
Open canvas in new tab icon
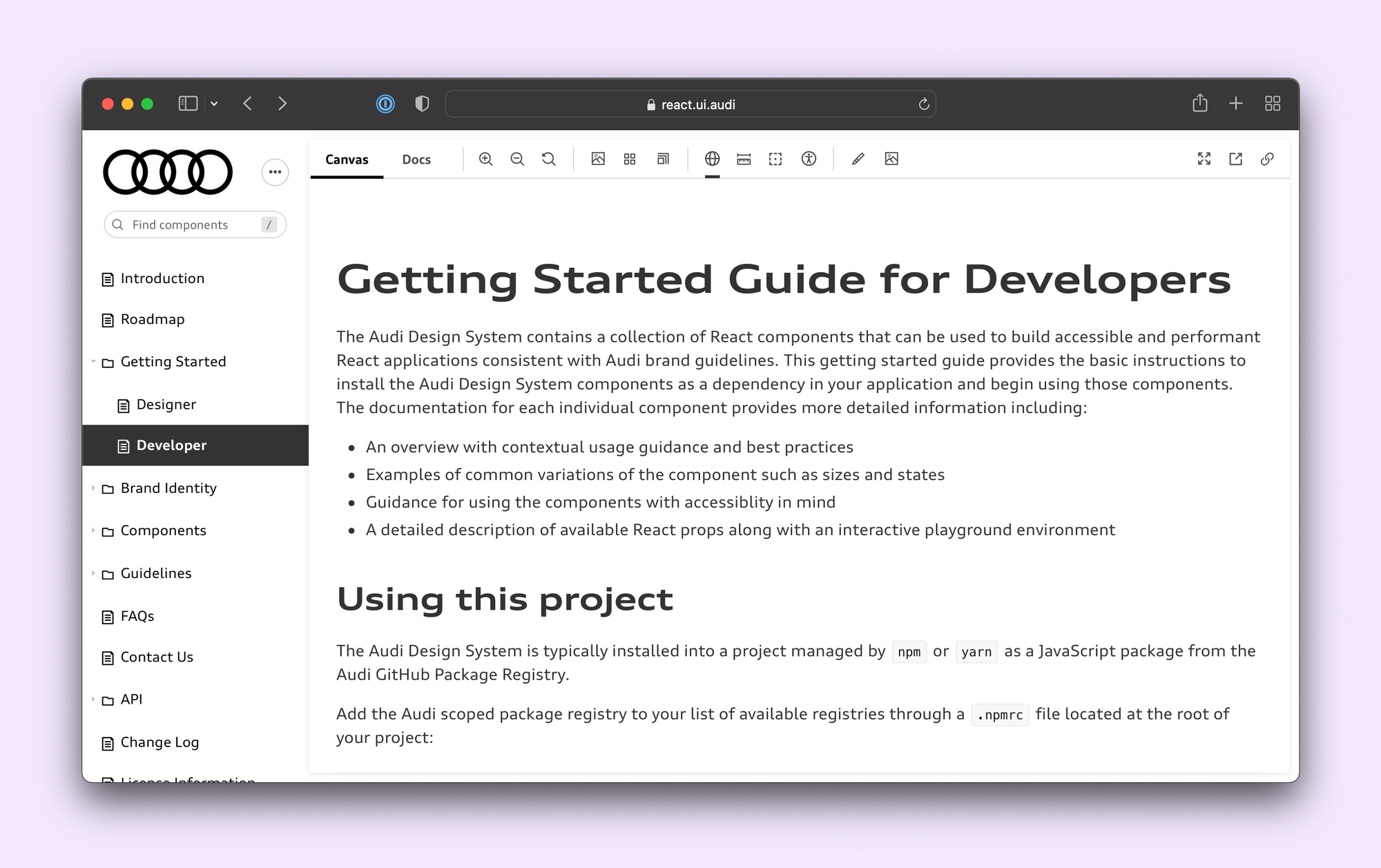click(x=1235, y=159)
